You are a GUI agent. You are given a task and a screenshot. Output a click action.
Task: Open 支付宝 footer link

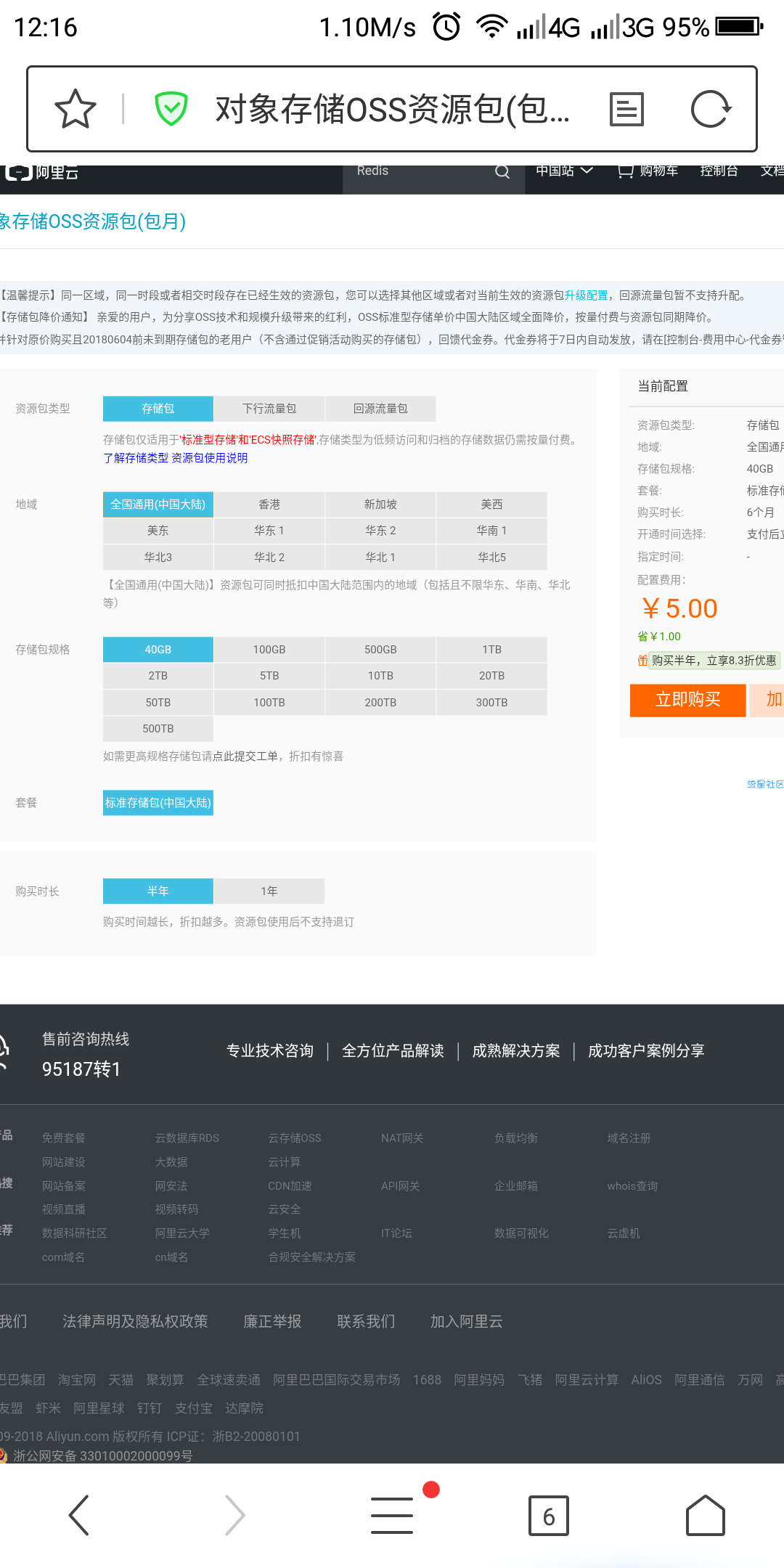click(193, 1408)
